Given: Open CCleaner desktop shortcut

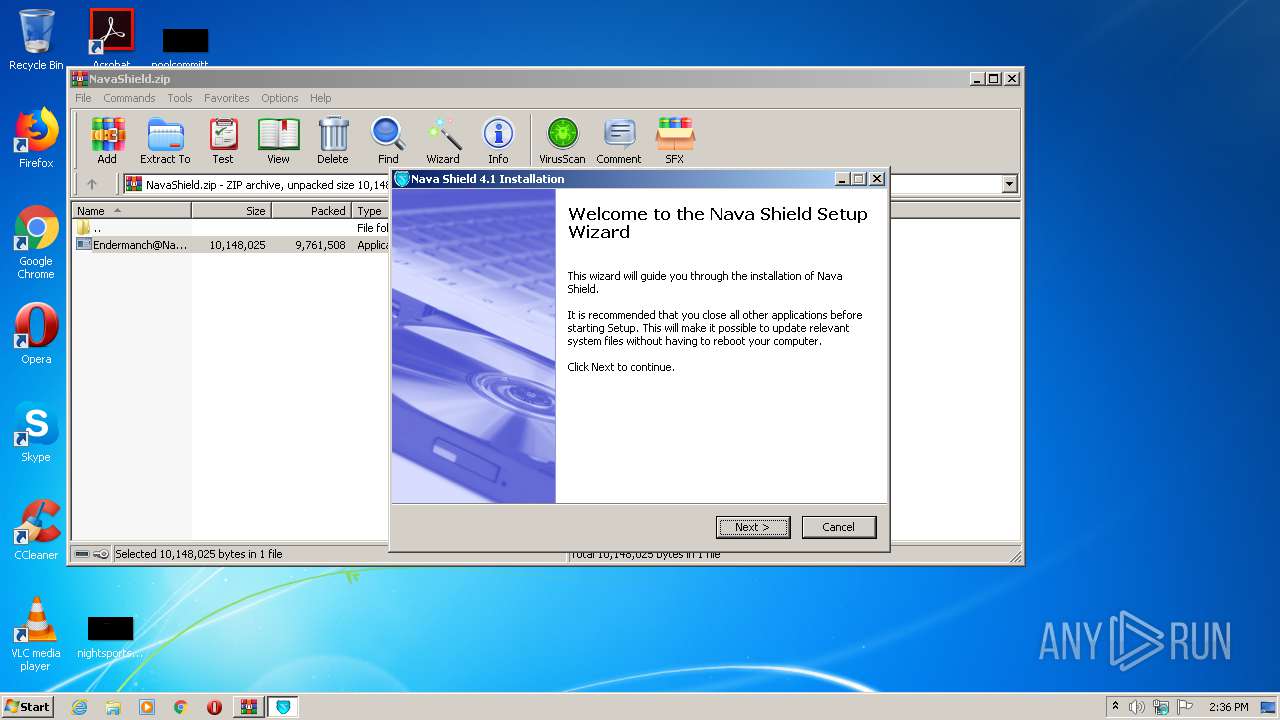Looking at the screenshot, I should [x=36, y=530].
